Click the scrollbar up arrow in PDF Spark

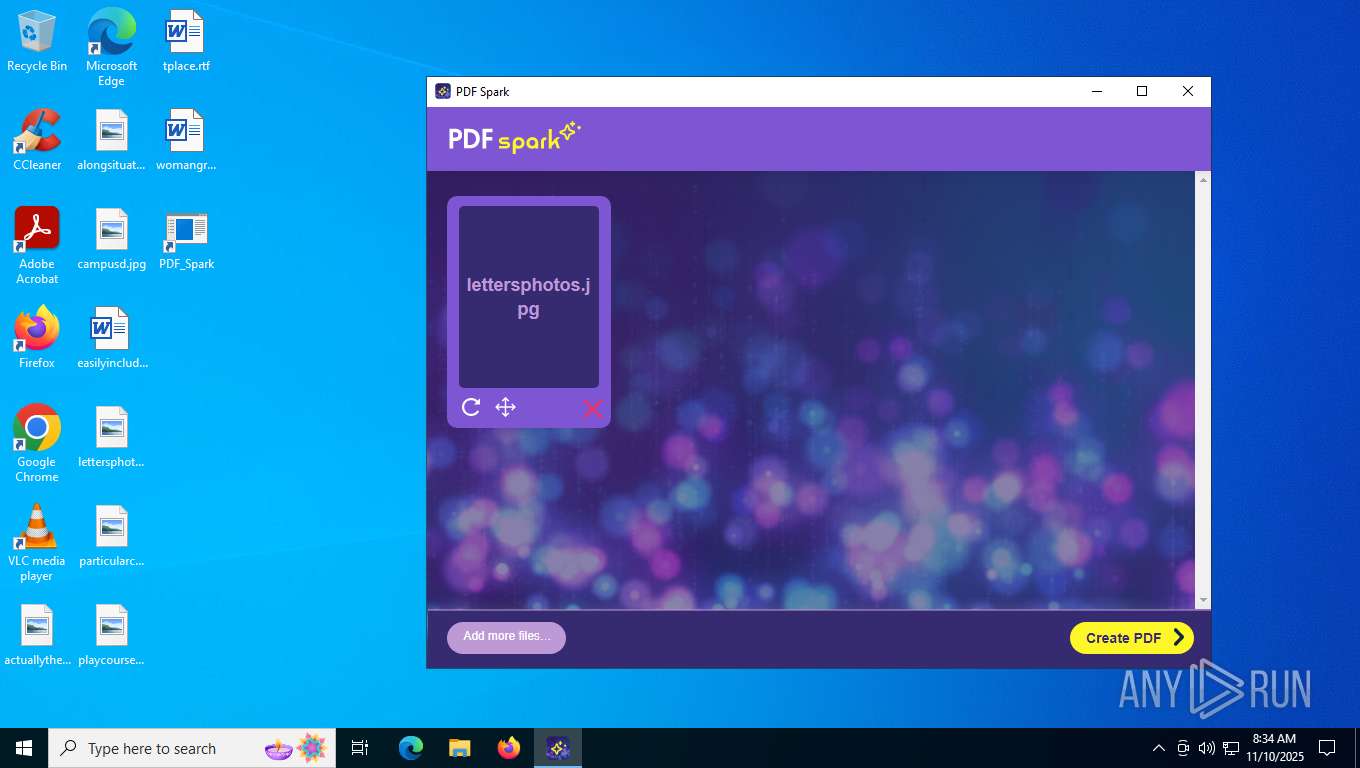click(1203, 179)
